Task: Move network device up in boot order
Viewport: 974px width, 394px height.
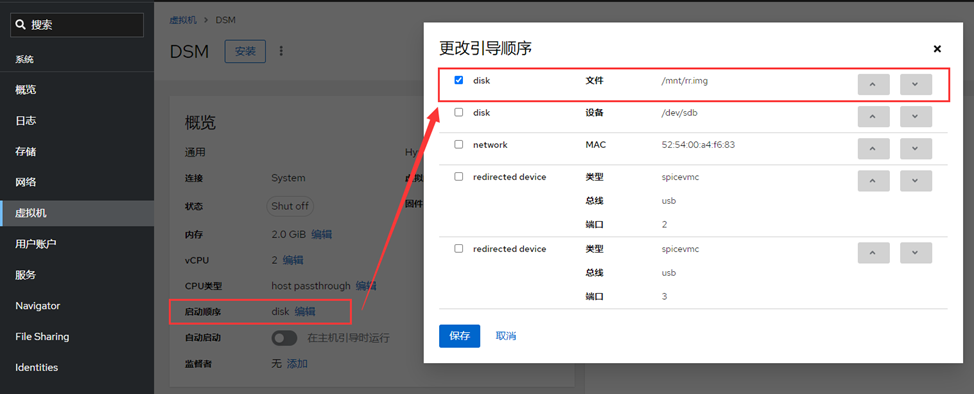Action: [x=873, y=149]
